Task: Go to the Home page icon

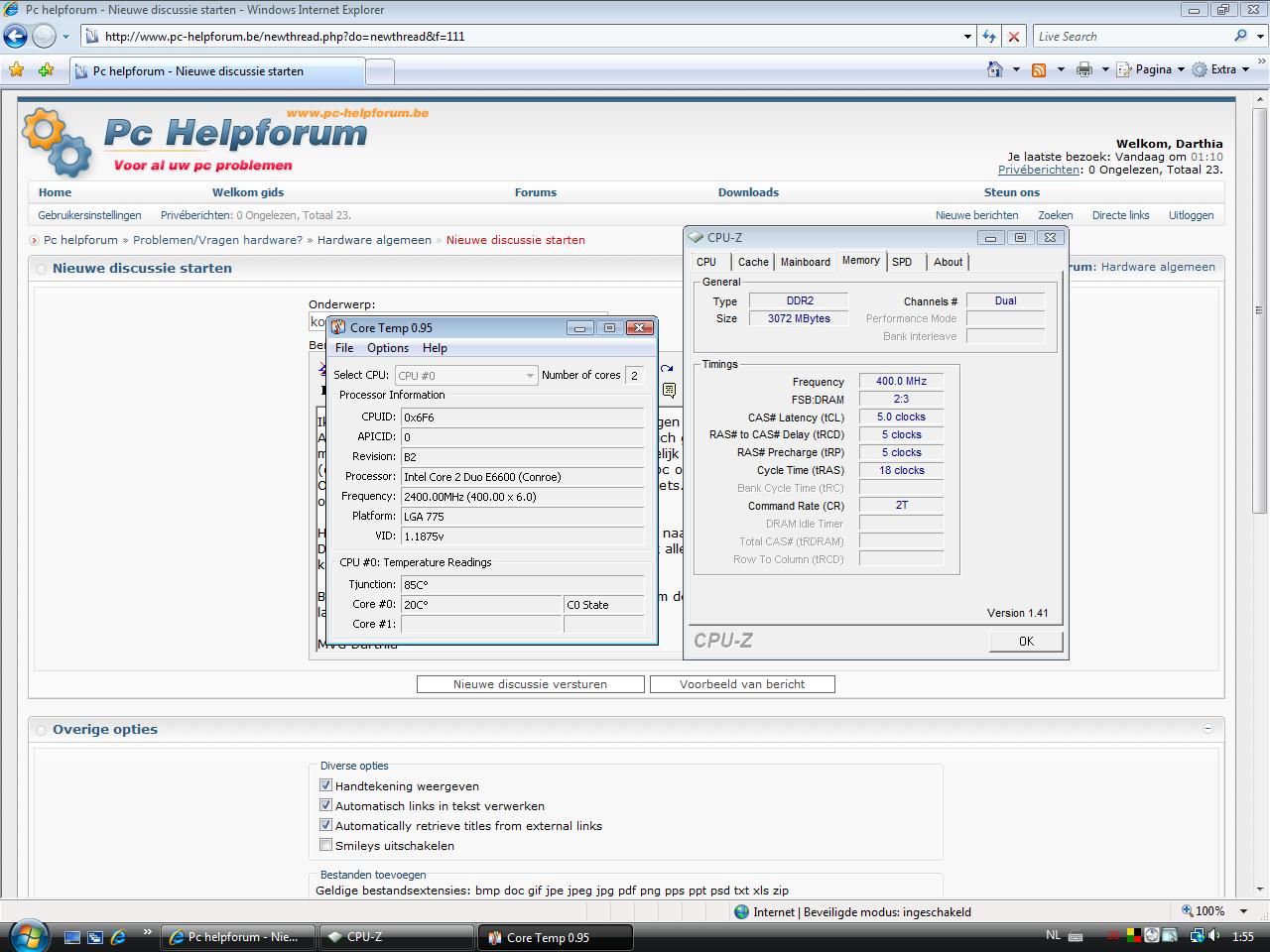Action: point(995,69)
